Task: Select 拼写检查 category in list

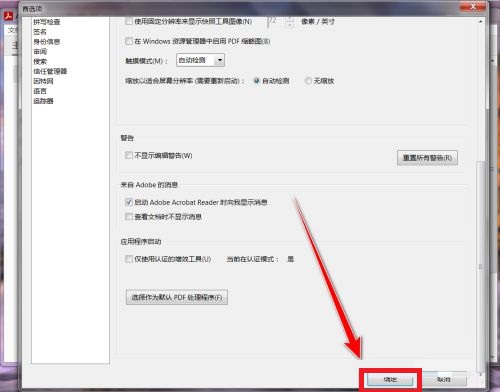Action: point(47,22)
